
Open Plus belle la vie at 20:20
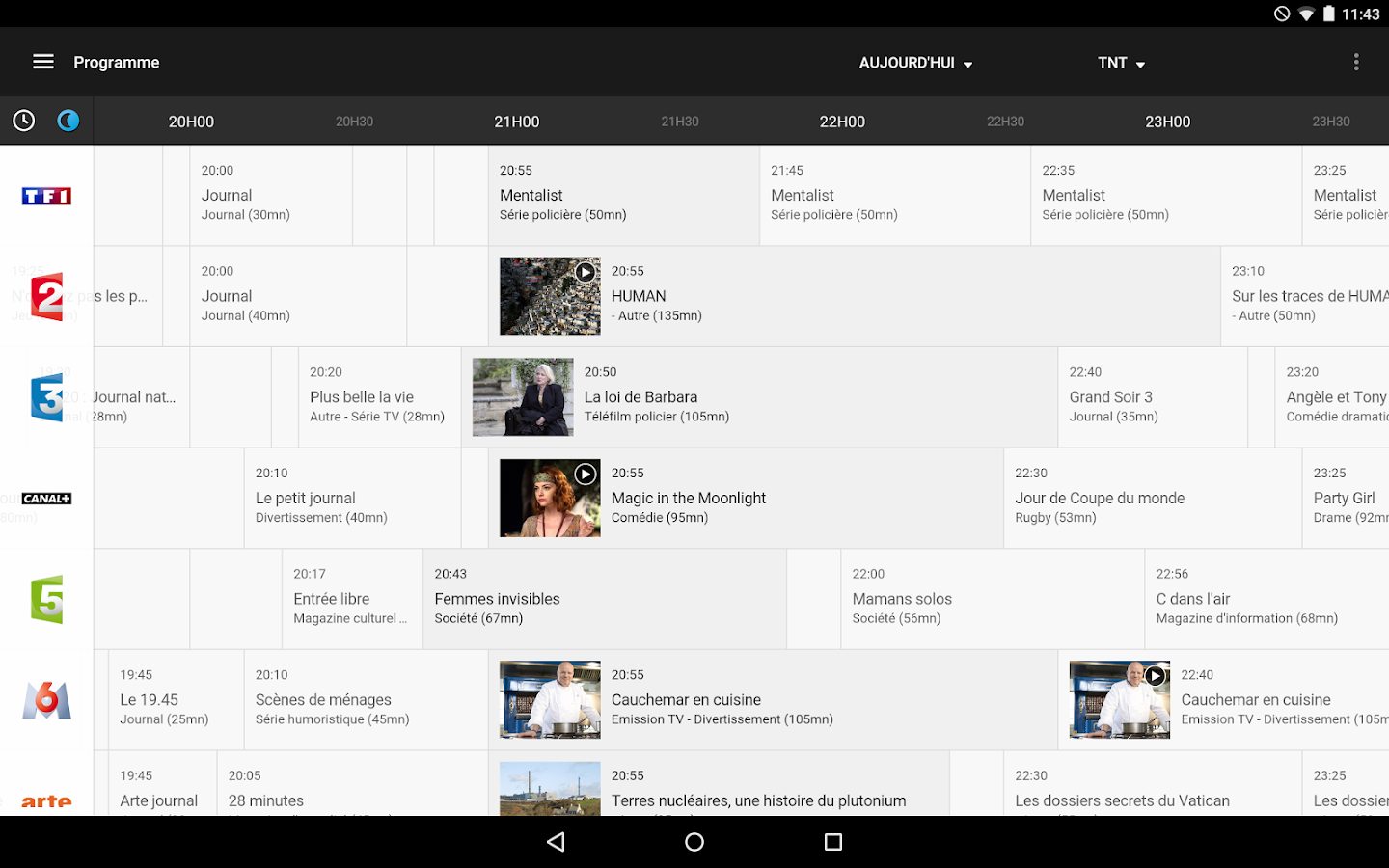pos(380,397)
